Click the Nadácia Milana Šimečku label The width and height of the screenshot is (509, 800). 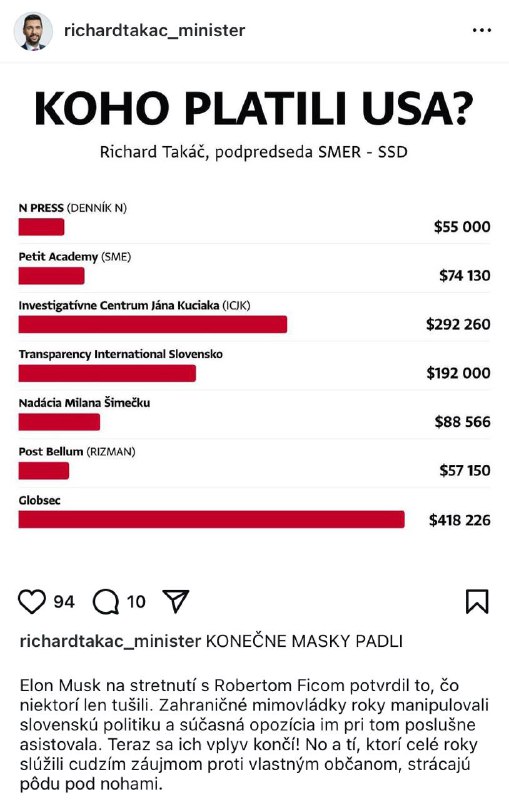click(84, 403)
